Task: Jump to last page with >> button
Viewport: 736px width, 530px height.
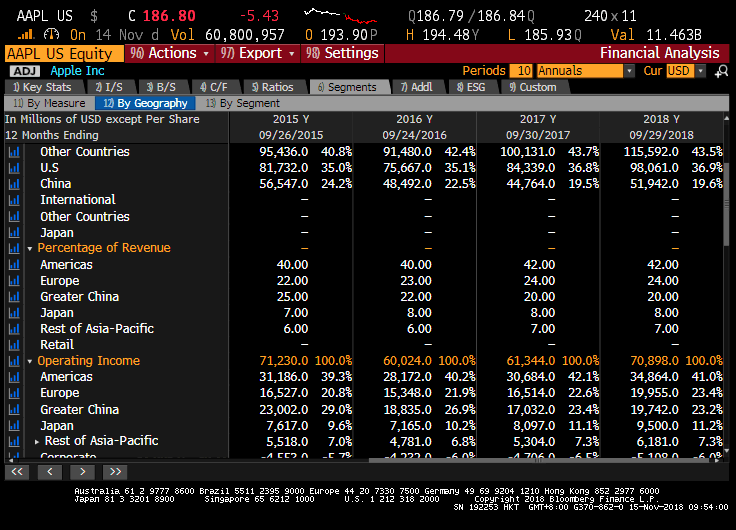Action: 115,472
